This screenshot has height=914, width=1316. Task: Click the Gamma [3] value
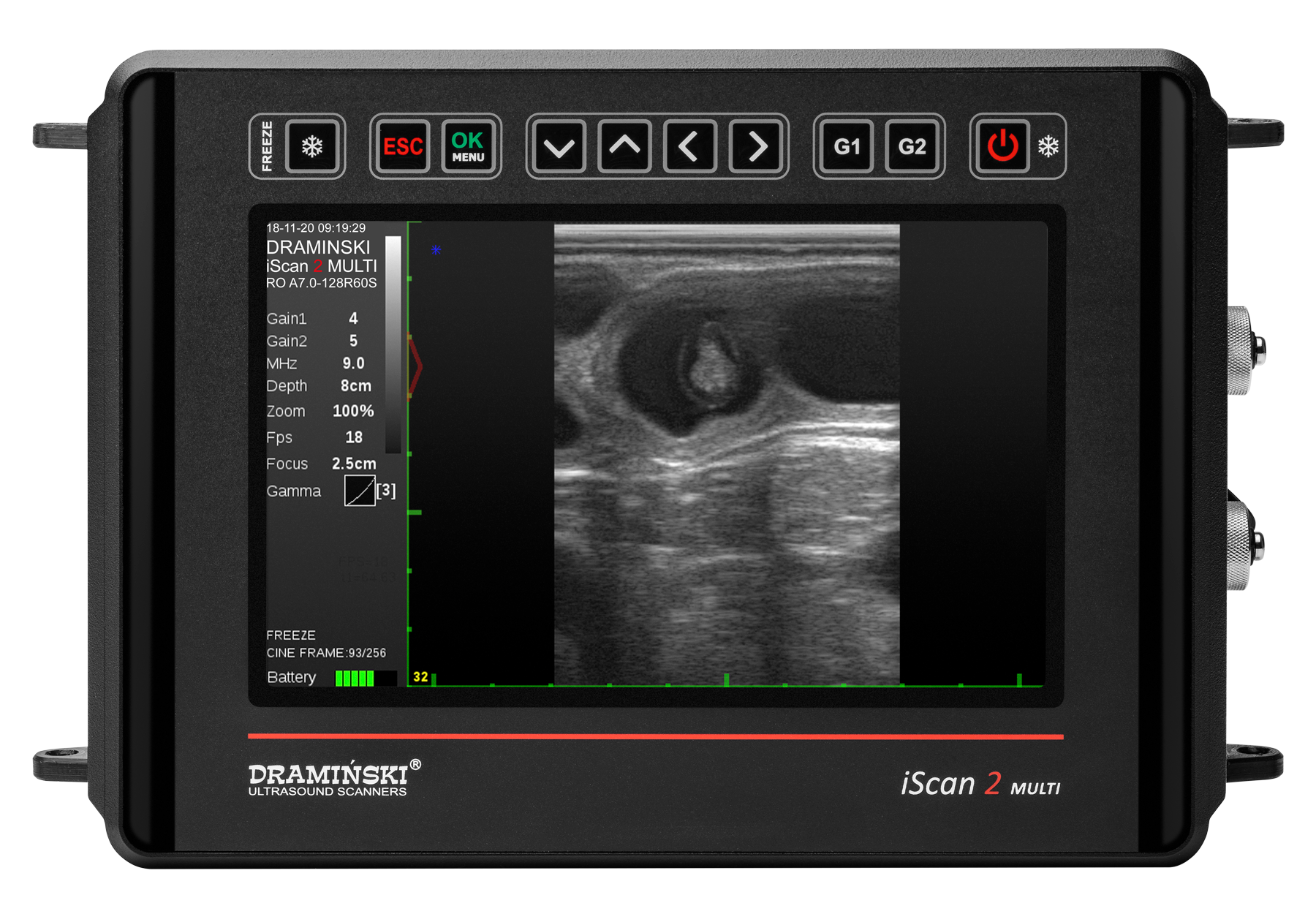click(x=386, y=491)
